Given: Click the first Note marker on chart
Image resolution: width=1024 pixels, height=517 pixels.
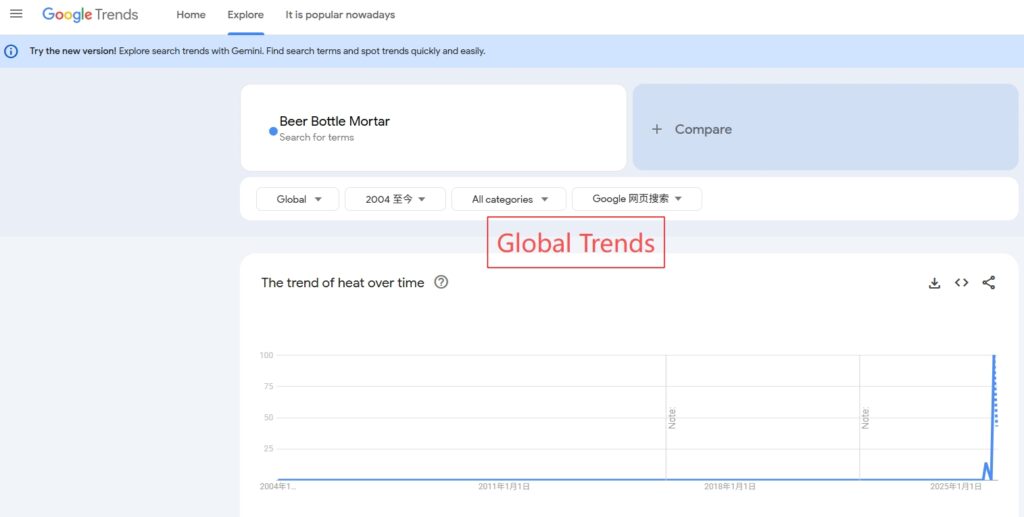Looking at the screenshot, I should point(673,417).
